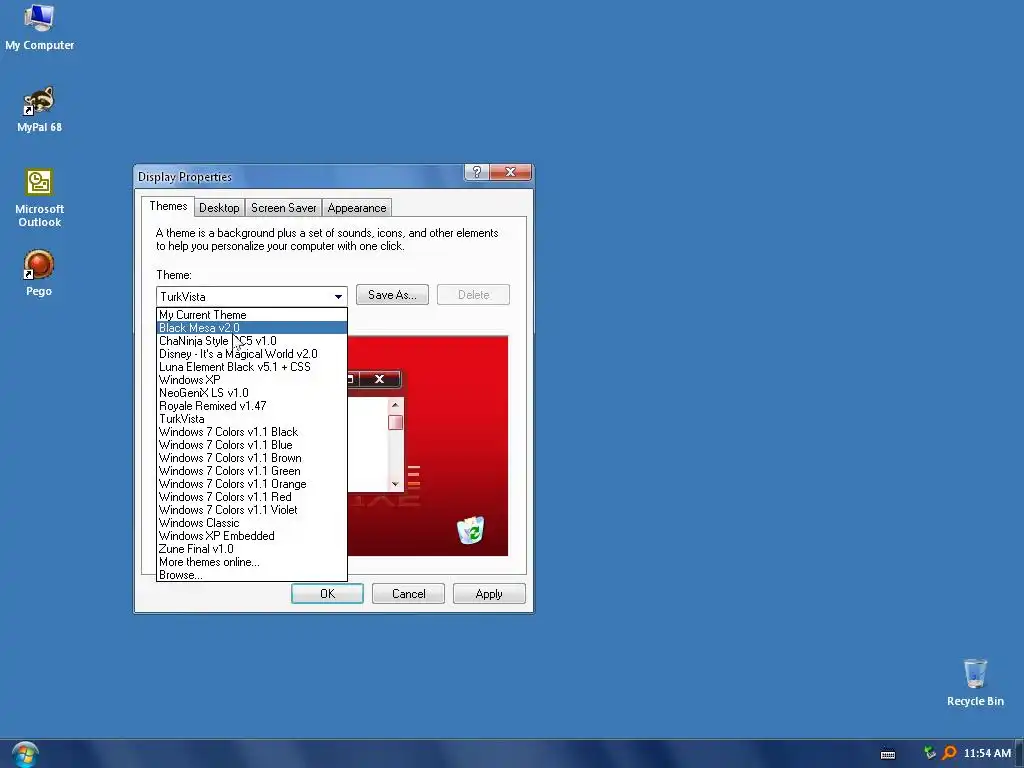Click the Cancel button
The image size is (1024, 768).
[x=408, y=594]
